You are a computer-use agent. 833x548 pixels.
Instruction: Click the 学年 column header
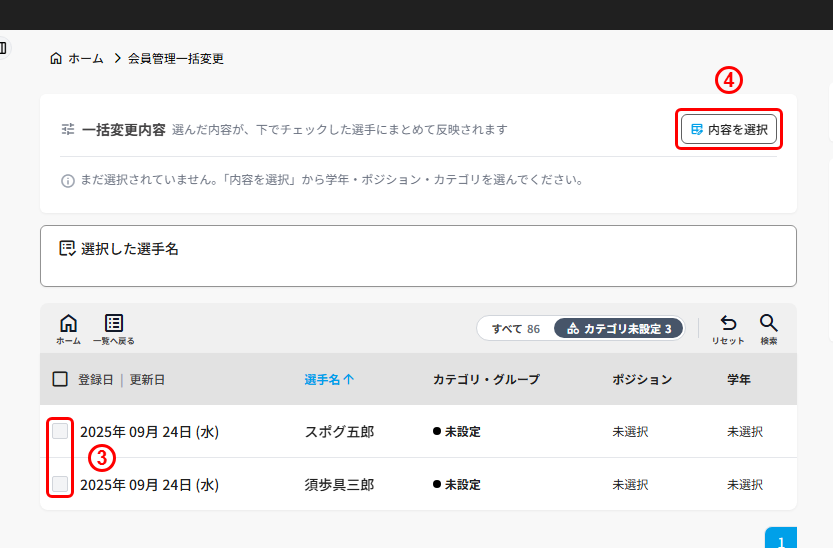tap(739, 380)
